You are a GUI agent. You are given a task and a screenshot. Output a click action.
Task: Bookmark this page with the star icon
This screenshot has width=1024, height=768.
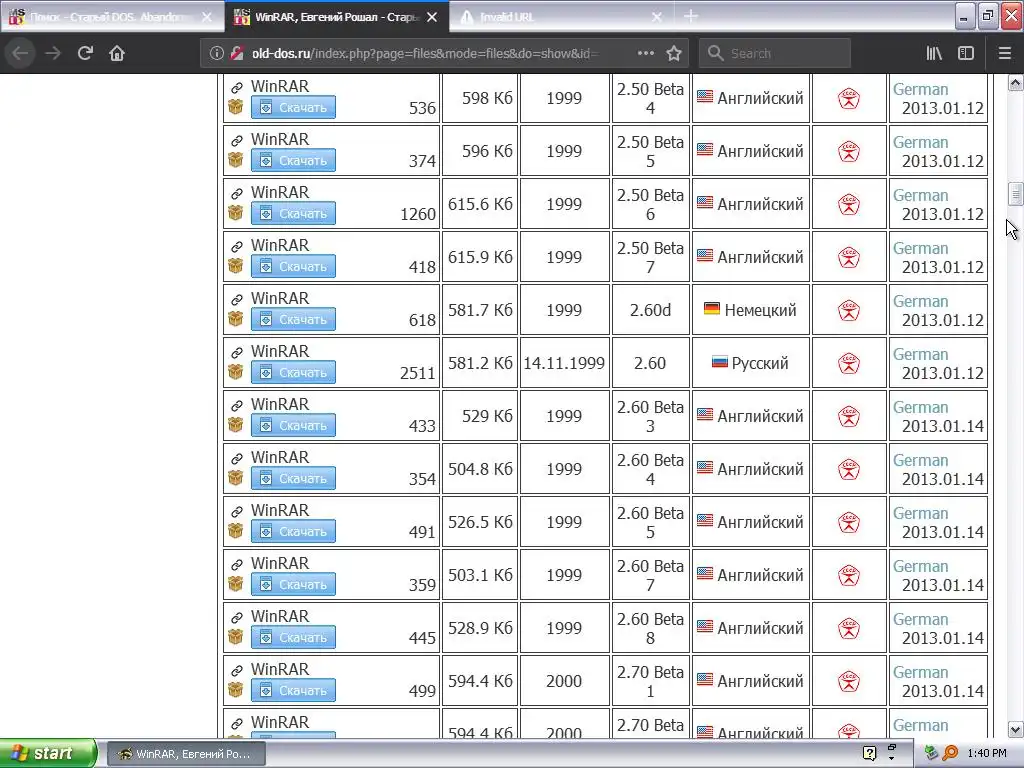click(674, 53)
